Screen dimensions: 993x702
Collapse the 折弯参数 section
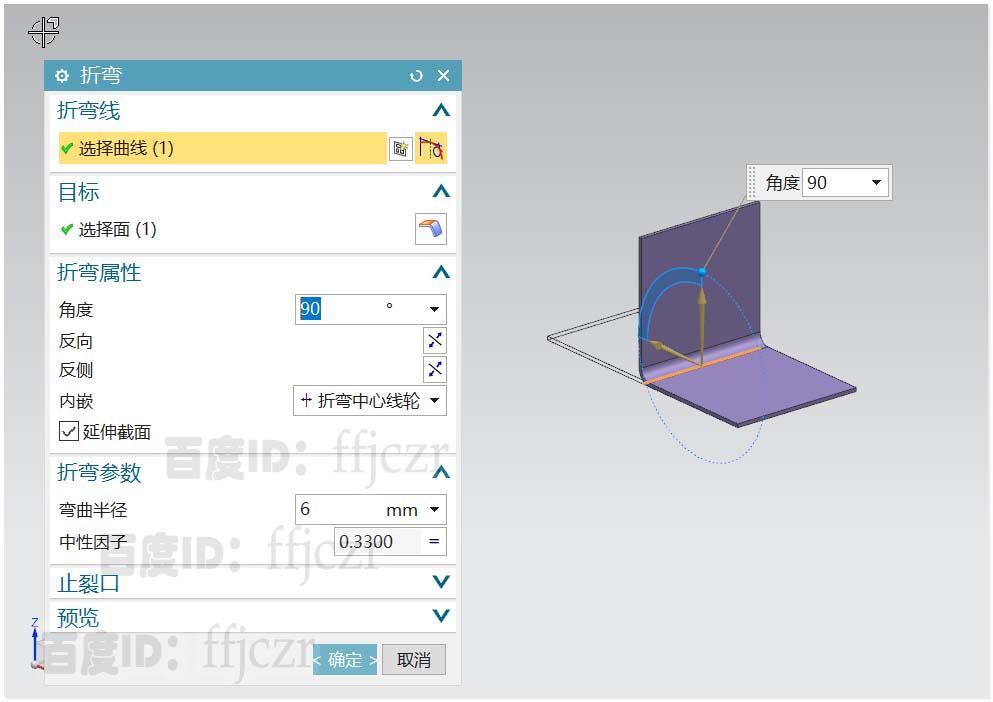click(x=441, y=472)
